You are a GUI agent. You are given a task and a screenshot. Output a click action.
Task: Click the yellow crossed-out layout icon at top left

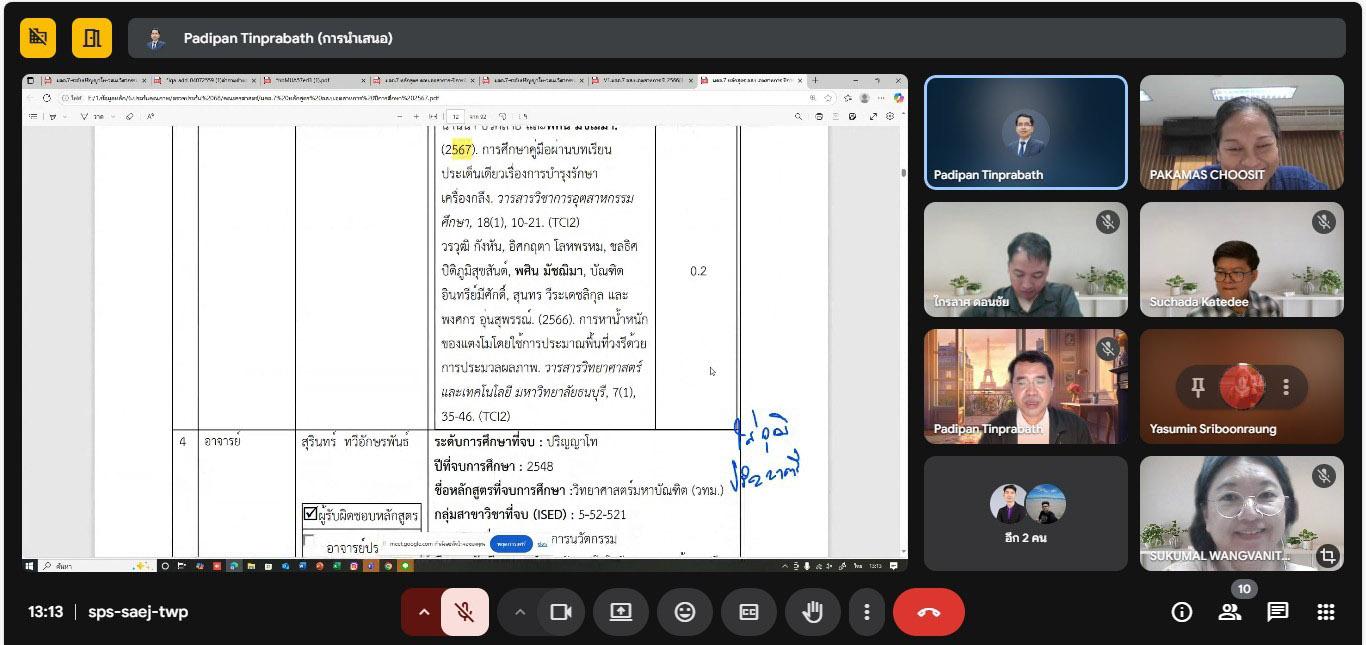pos(38,38)
